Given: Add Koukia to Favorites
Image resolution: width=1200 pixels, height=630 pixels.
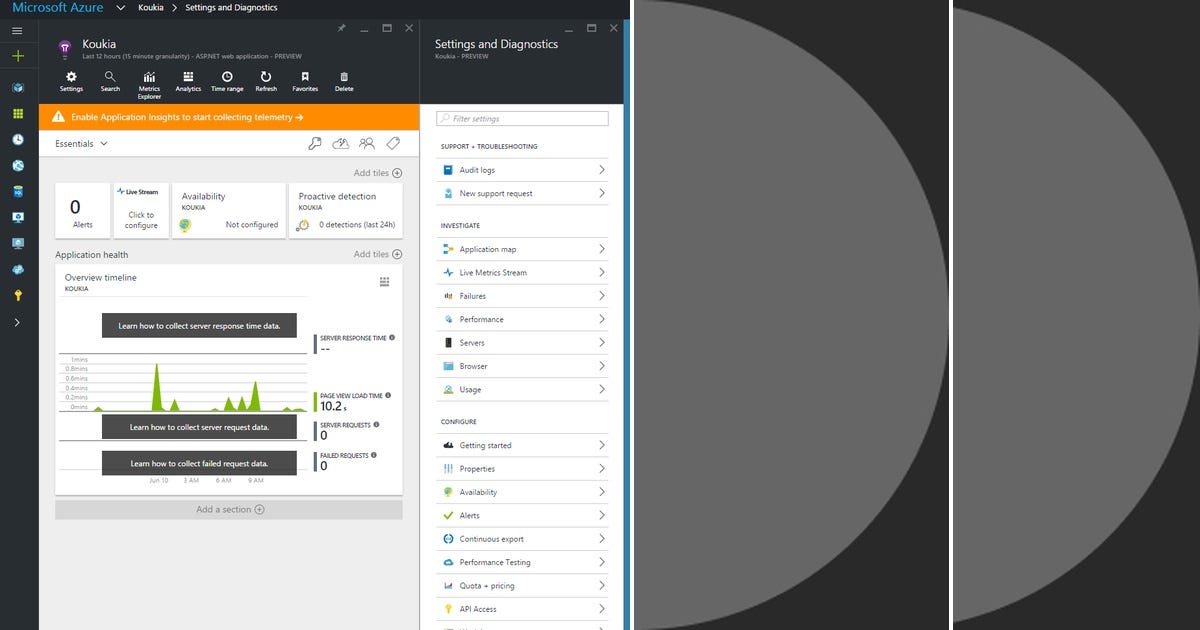Looking at the screenshot, I should [x=304, y=80].
